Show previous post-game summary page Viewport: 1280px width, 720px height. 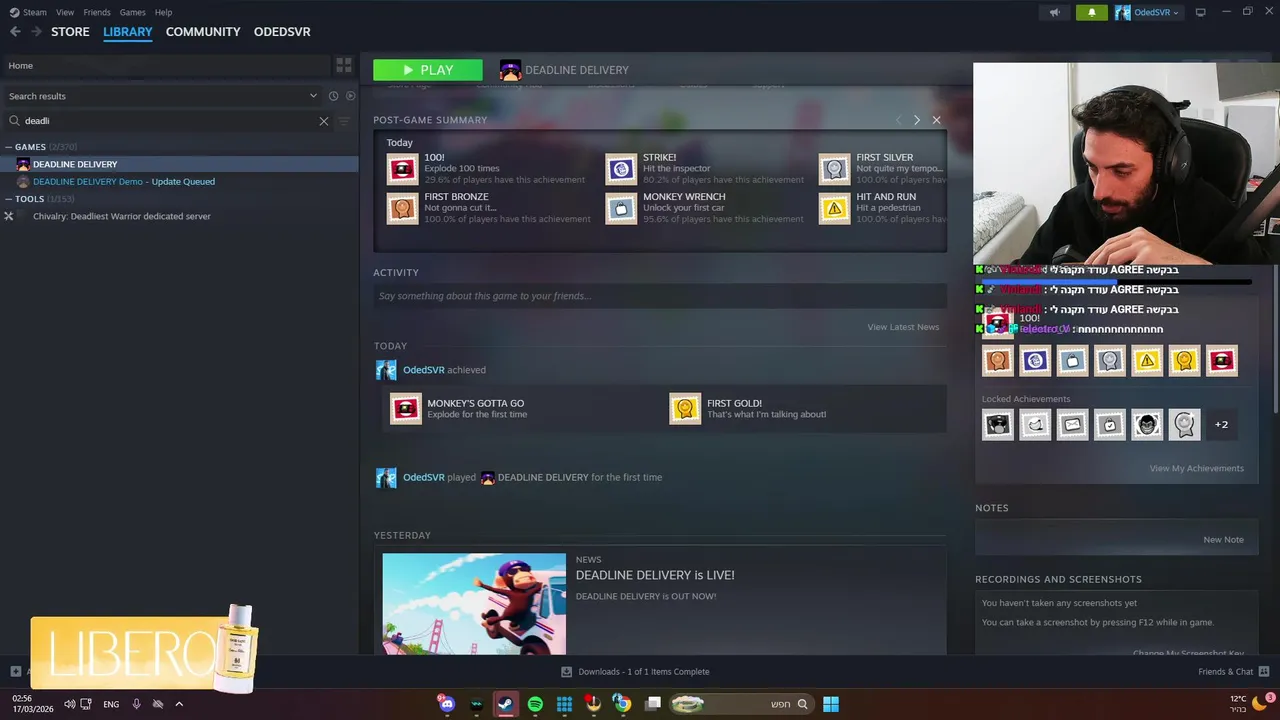[898, 120]
